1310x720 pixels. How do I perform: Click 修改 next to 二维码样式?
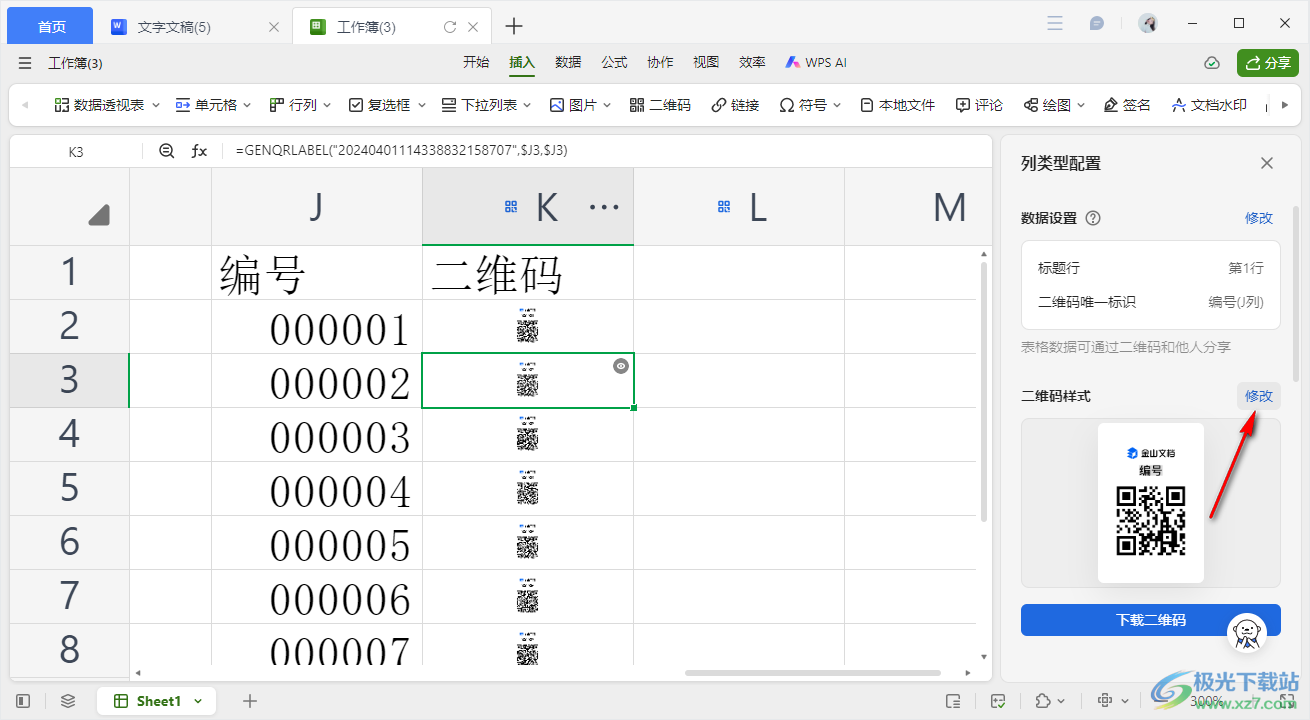pyautogui.click(x=1259, y=396)
